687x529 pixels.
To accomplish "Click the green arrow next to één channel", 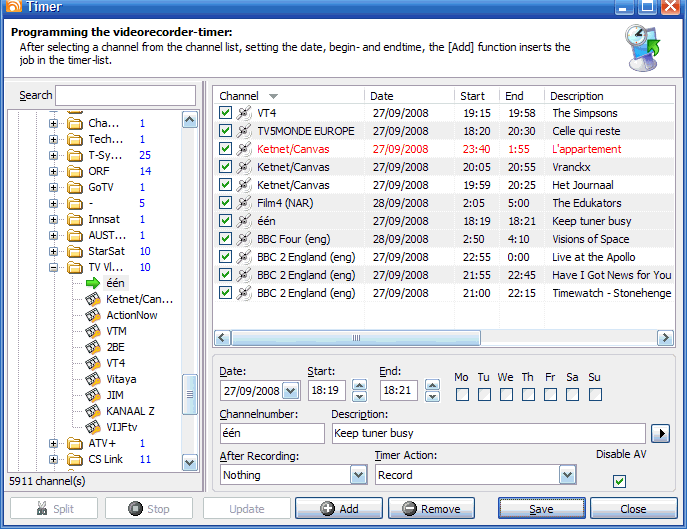I will (92, 283).
